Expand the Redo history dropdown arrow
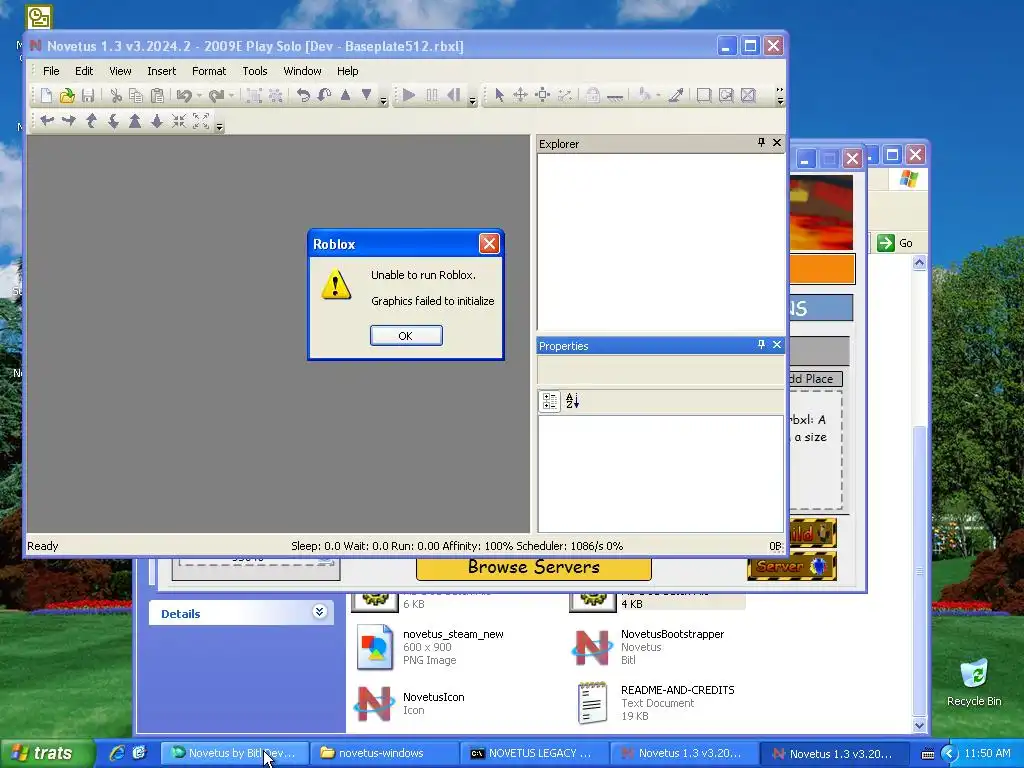Viewport: 1024px width, 768px height. (x=231, y=95)
